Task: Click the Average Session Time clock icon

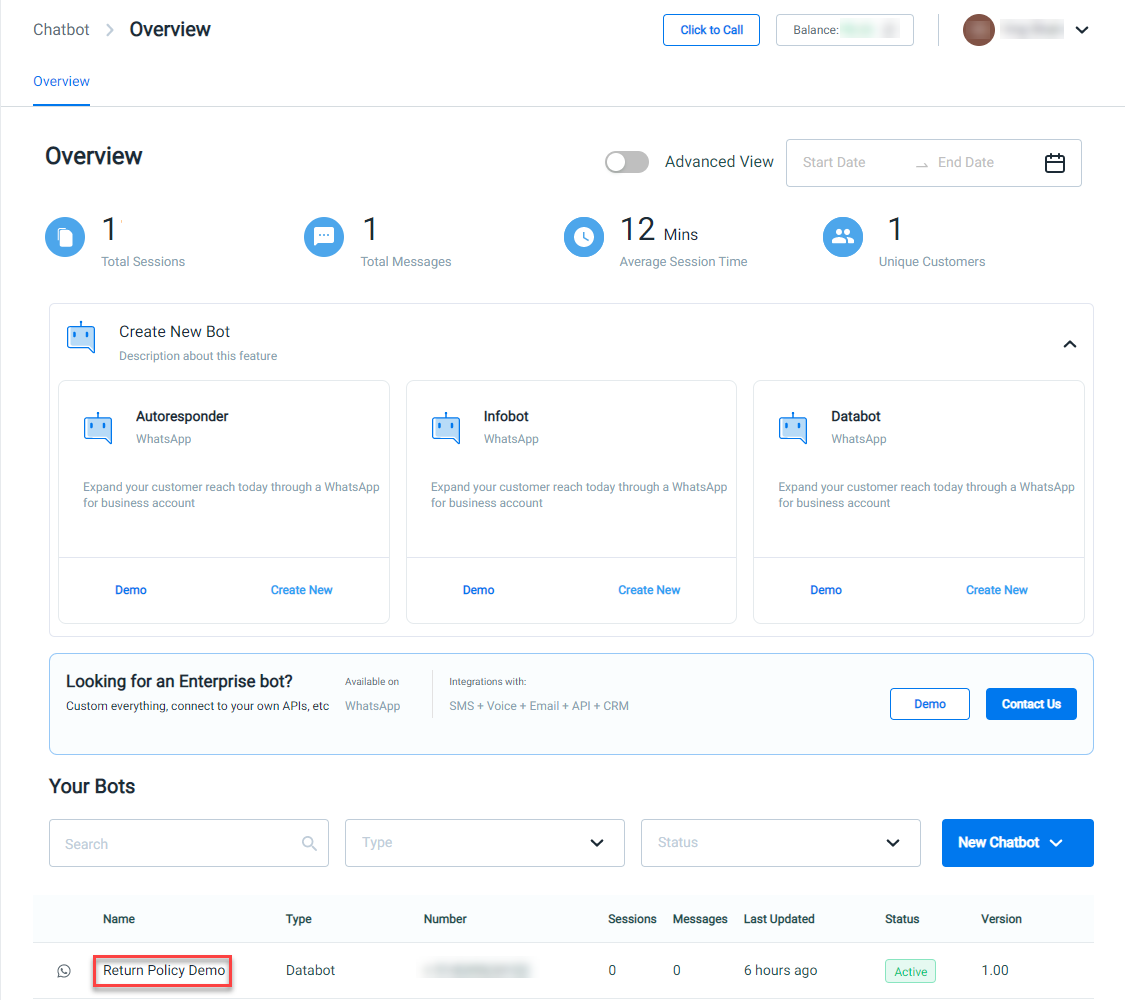Action: click(584, 237)
